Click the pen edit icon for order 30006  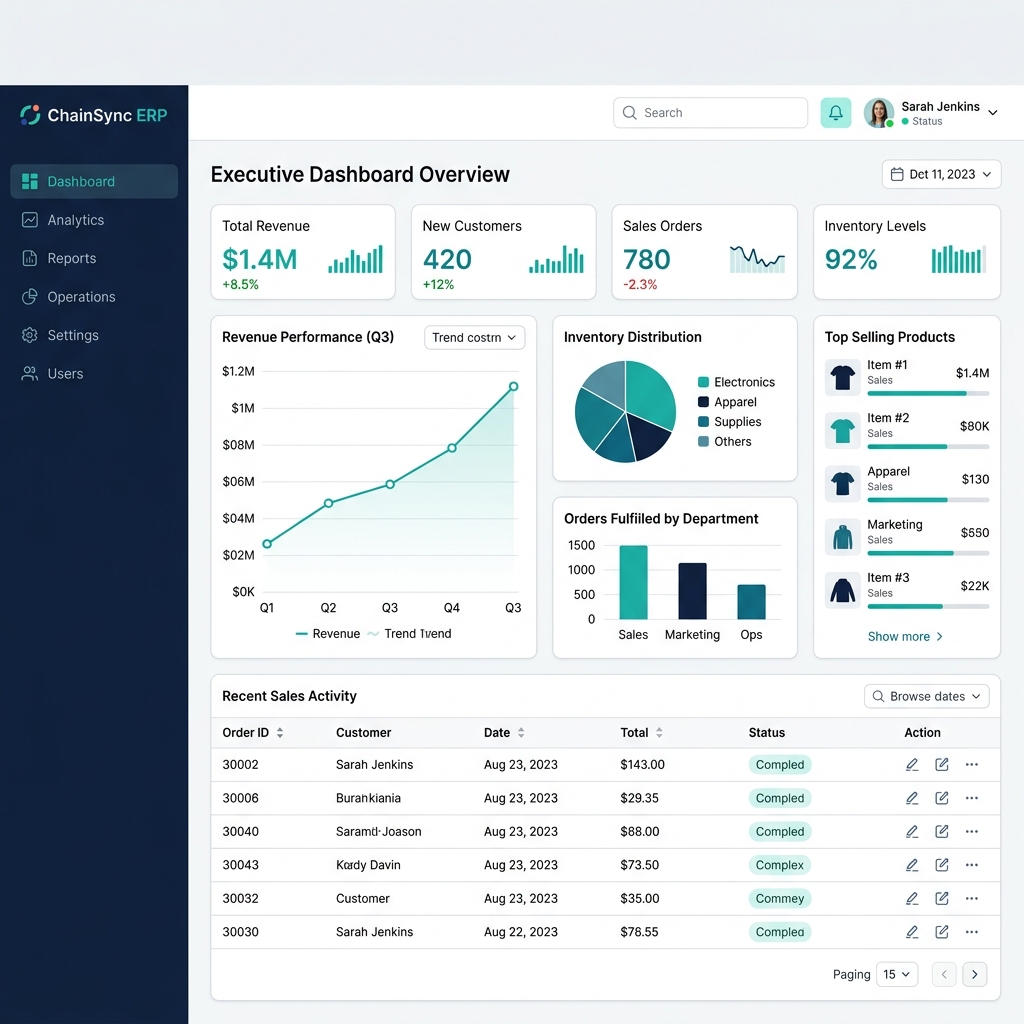click(x=912, y=798)
